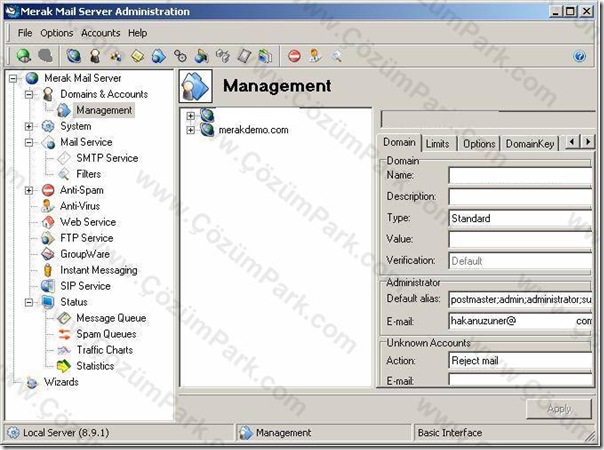The width and height of the screenshot is (604, 450).
Task: Open the Accounts menu
Action: pyautogui.click(x=101, y=33)
